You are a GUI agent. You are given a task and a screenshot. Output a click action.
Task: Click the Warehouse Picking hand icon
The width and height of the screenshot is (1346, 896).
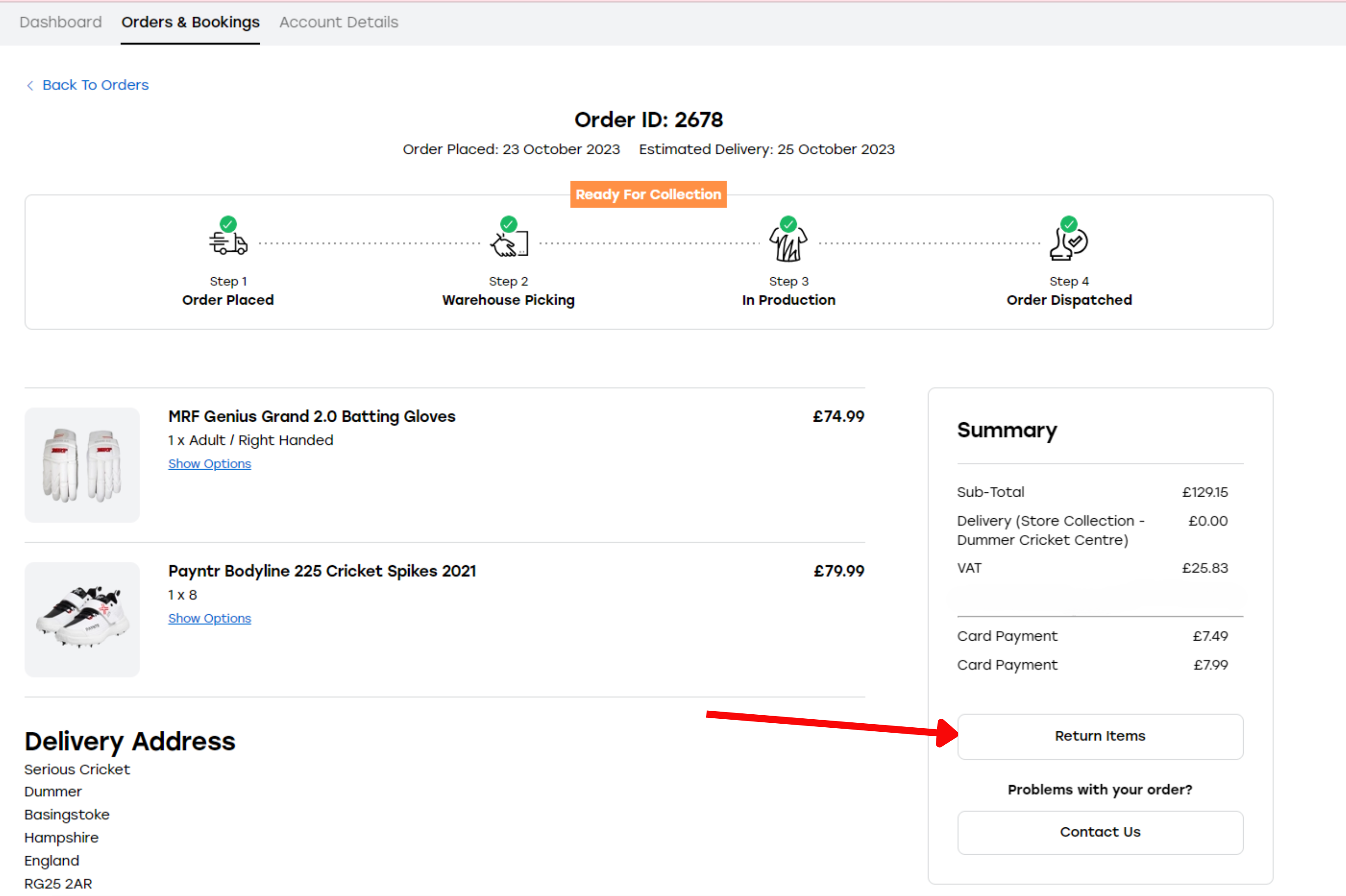click(508, 246)
